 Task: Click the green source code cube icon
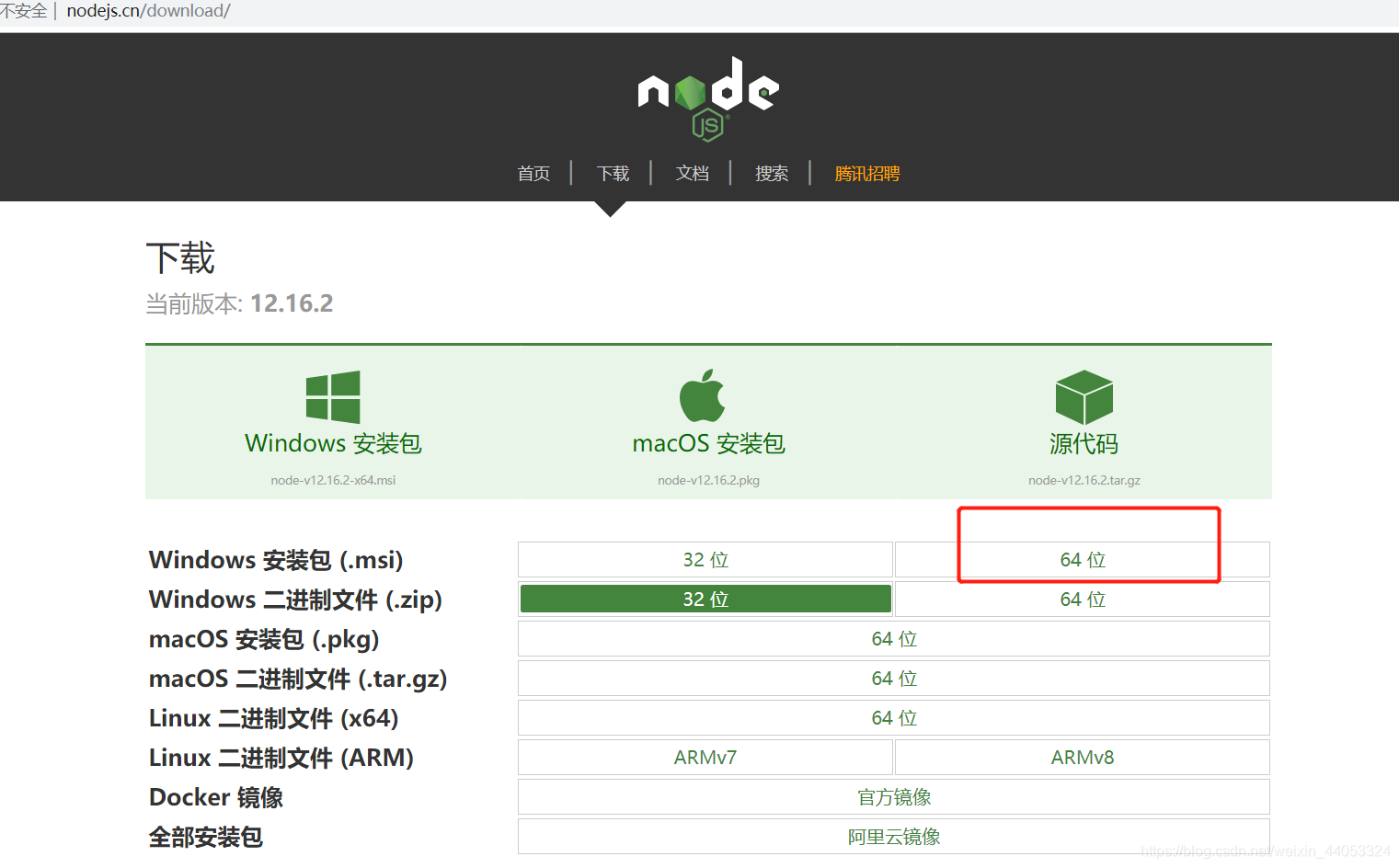click(x=1084, y=397)
